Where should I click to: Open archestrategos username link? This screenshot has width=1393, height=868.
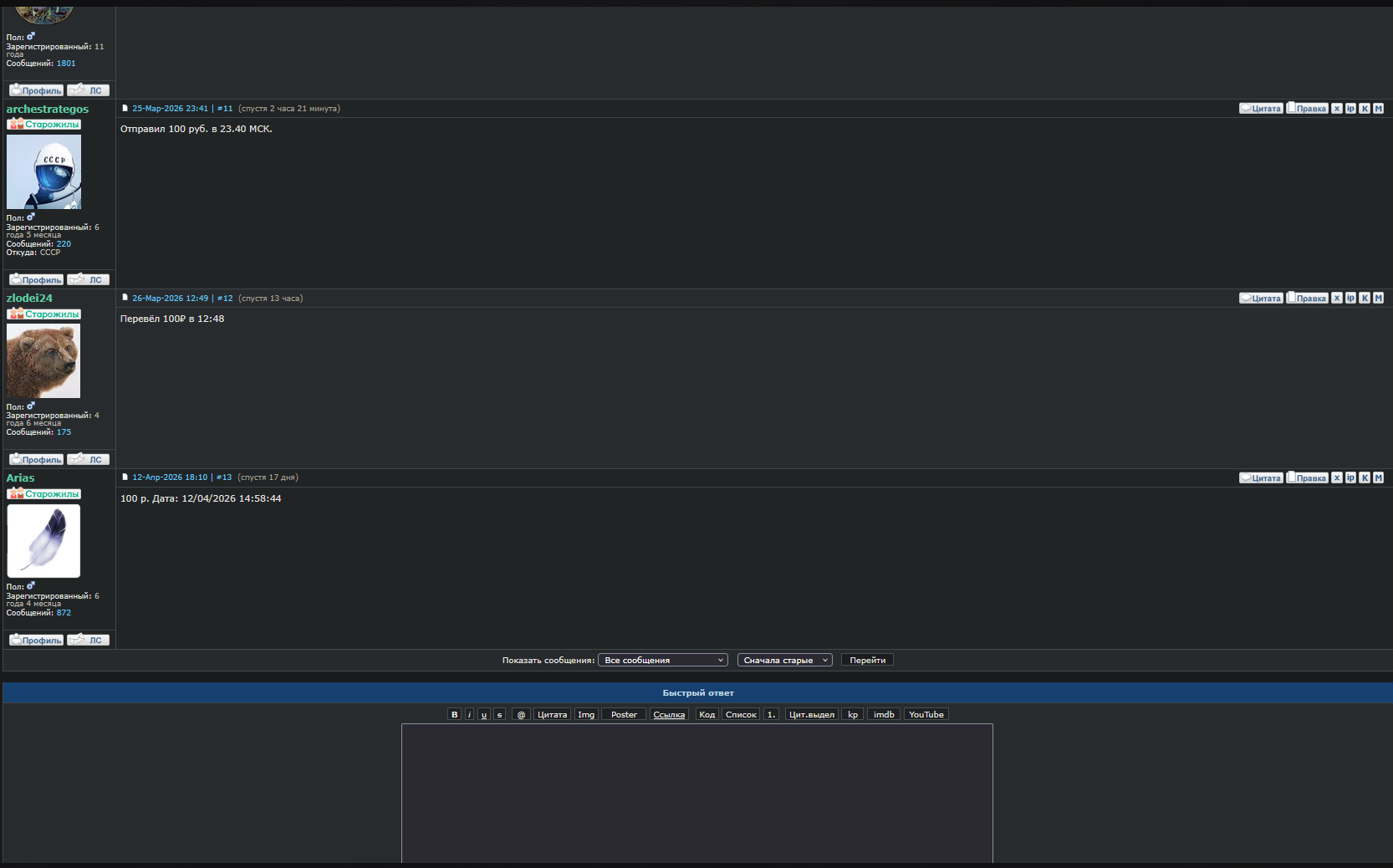tap(48, 109)
